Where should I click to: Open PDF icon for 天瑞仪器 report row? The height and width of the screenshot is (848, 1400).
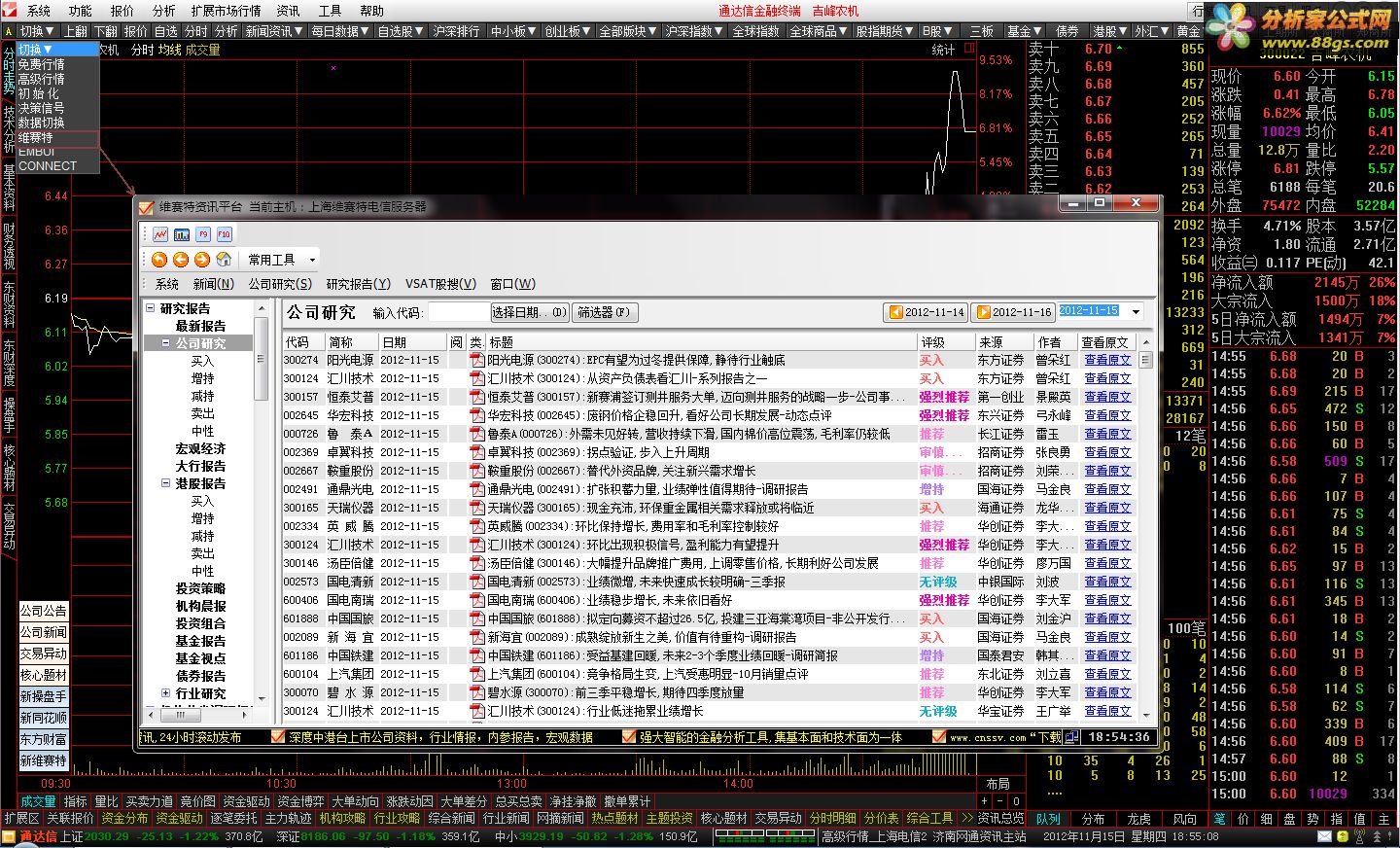477,508
